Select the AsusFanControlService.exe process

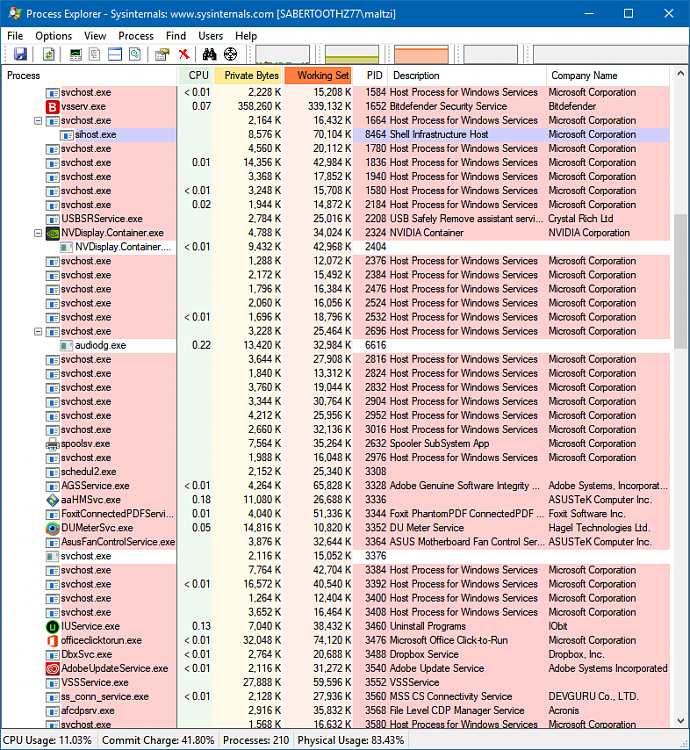click(x=336, y=542)
